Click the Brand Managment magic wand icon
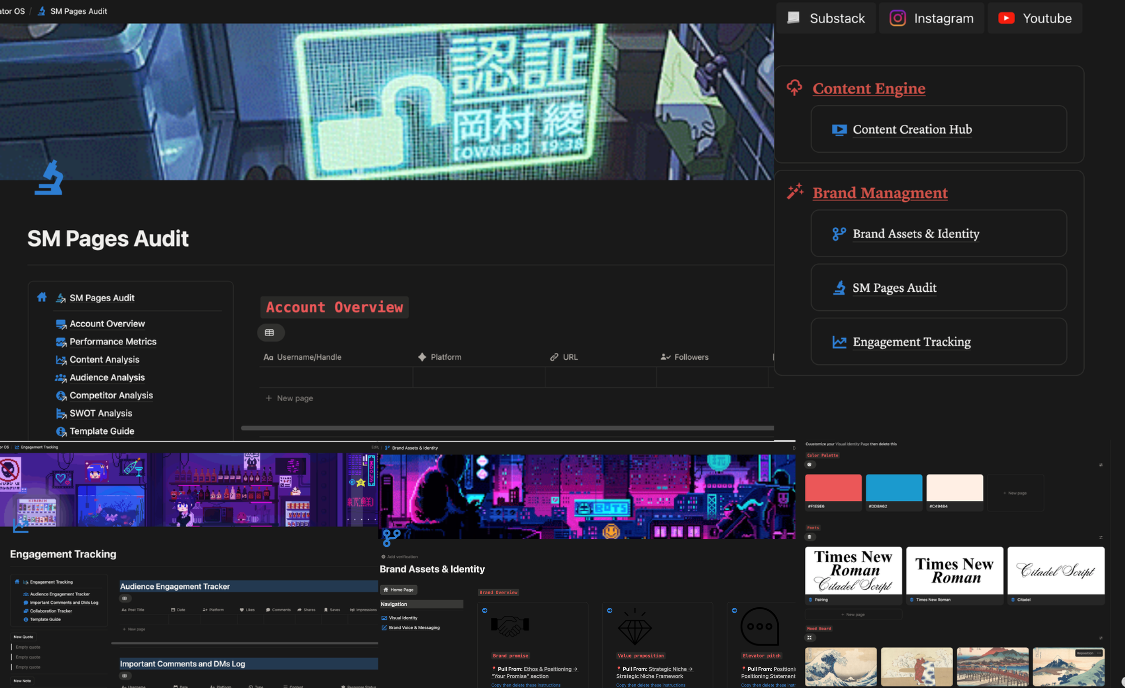 tap(795, 192)
